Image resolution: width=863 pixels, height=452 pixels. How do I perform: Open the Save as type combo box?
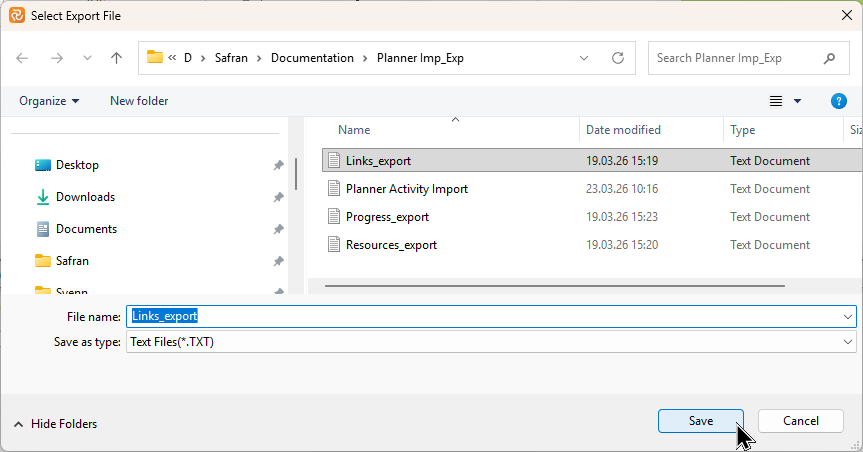pyautogui.click(x=491, y=342)
